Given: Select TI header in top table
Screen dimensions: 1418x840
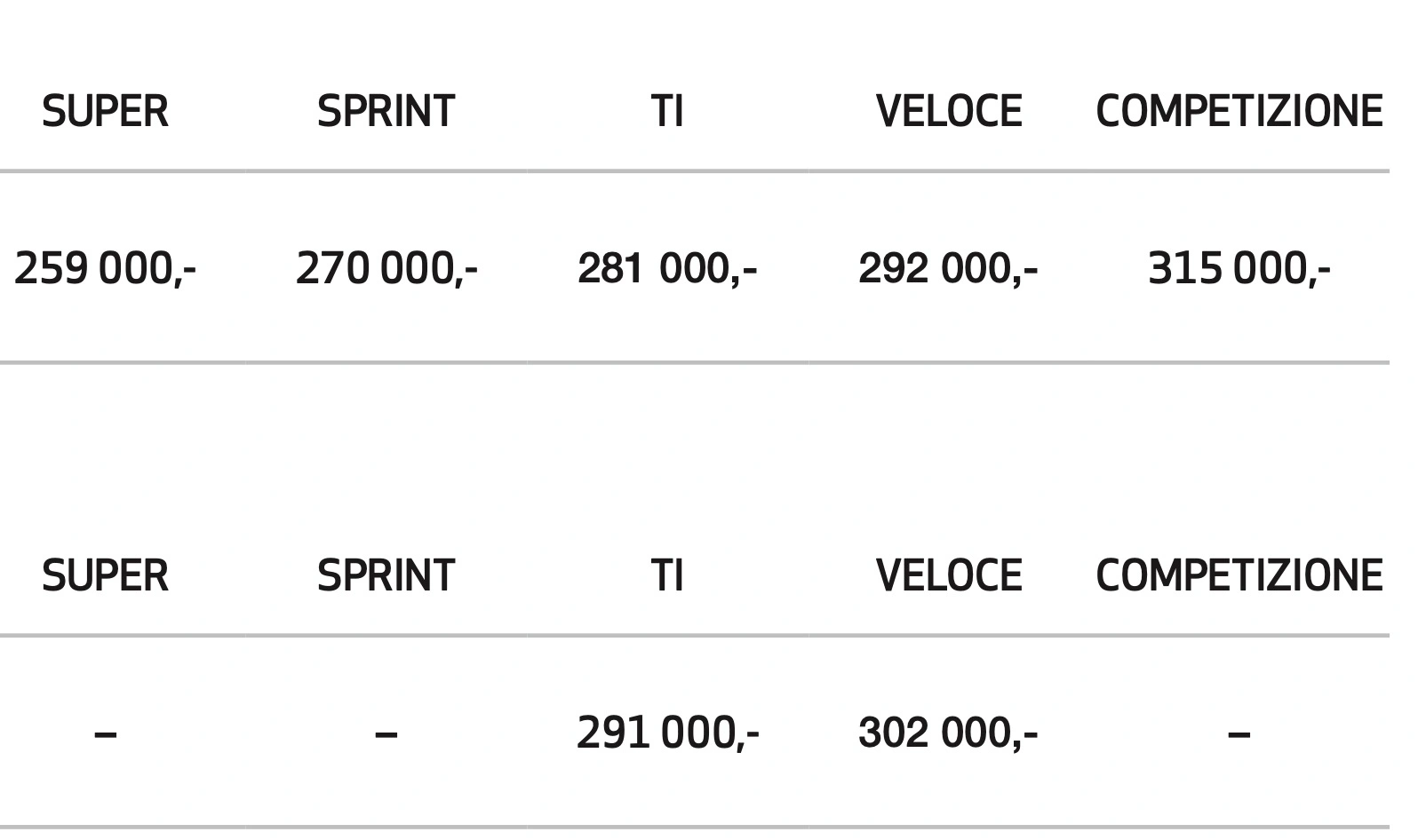Looking at the screenshot, I should click(667, 112).
